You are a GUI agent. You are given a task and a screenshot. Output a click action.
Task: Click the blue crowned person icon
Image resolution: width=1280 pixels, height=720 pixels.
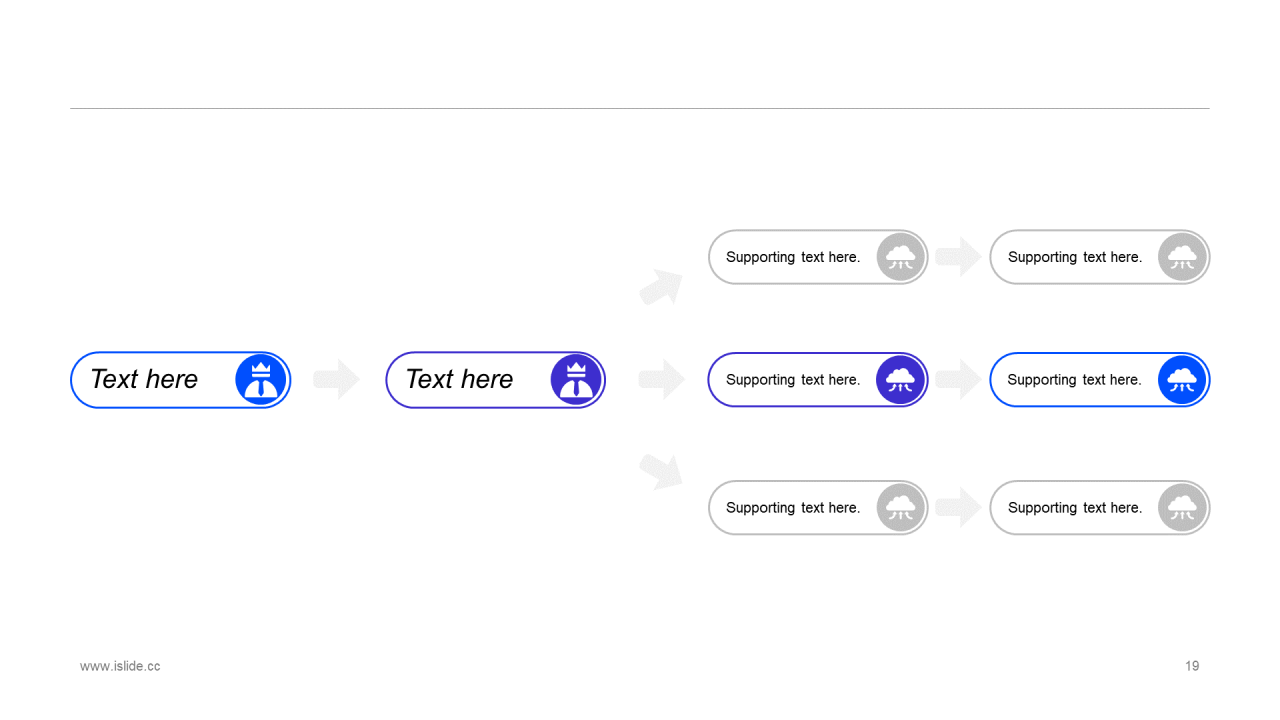[261, 380]
